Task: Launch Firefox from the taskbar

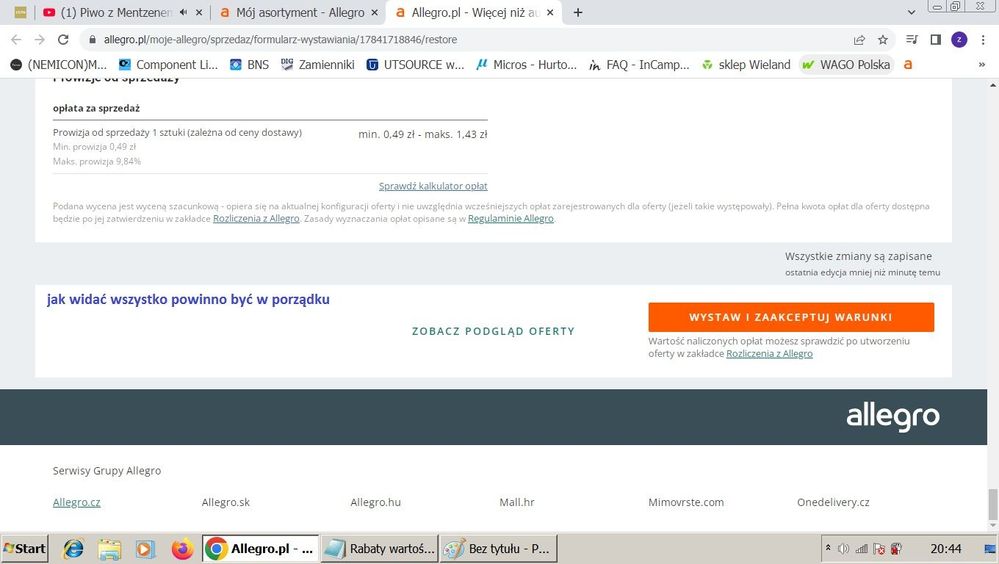Action: pos(181,549)
